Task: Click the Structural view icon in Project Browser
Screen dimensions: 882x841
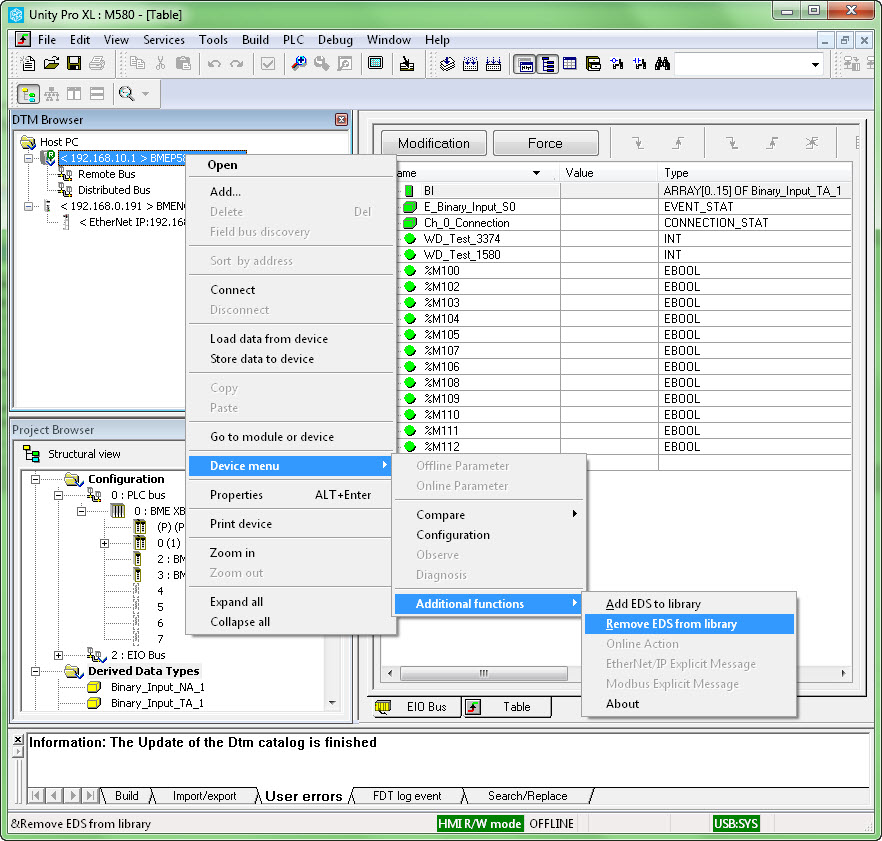Action: (31, 453)
